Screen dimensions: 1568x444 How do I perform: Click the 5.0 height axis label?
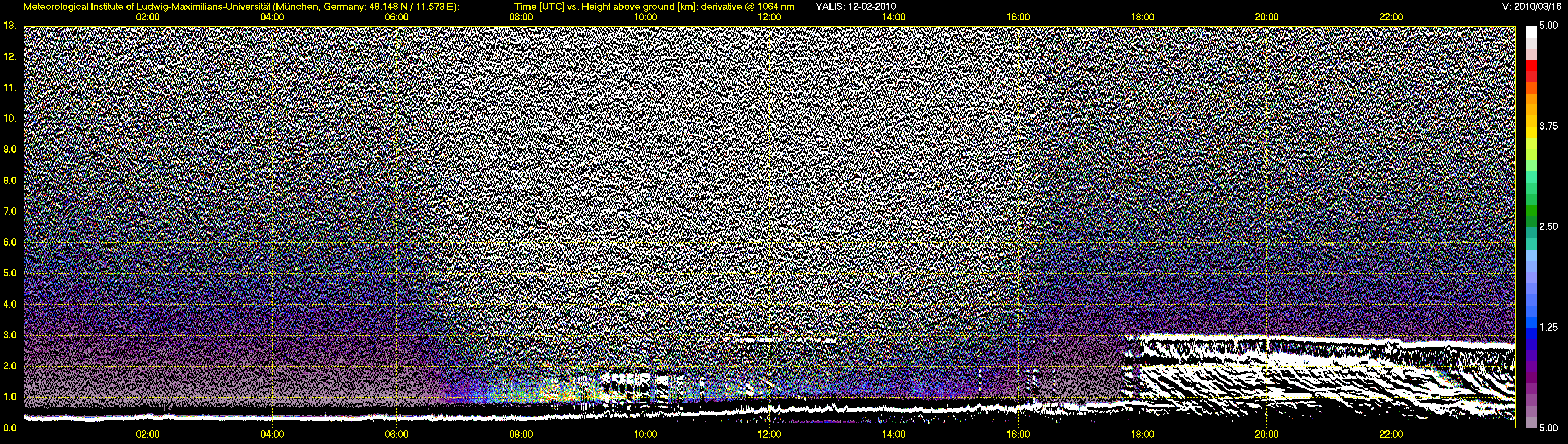pos(10,273)
